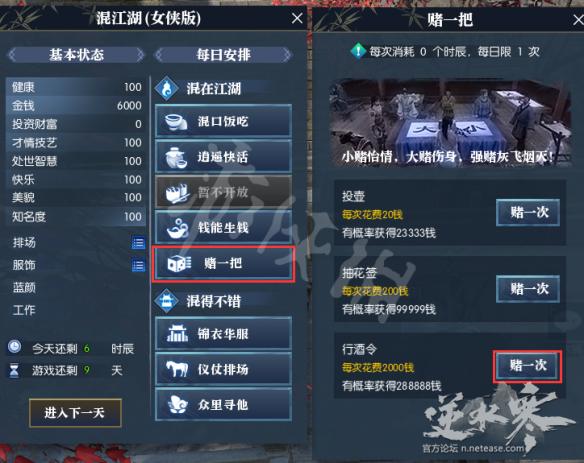The width and height of the screenshot is (584, 463).
Task: Click left arrow of 每日安排 header
Action: pyautogui.click(x=159, y=55)
